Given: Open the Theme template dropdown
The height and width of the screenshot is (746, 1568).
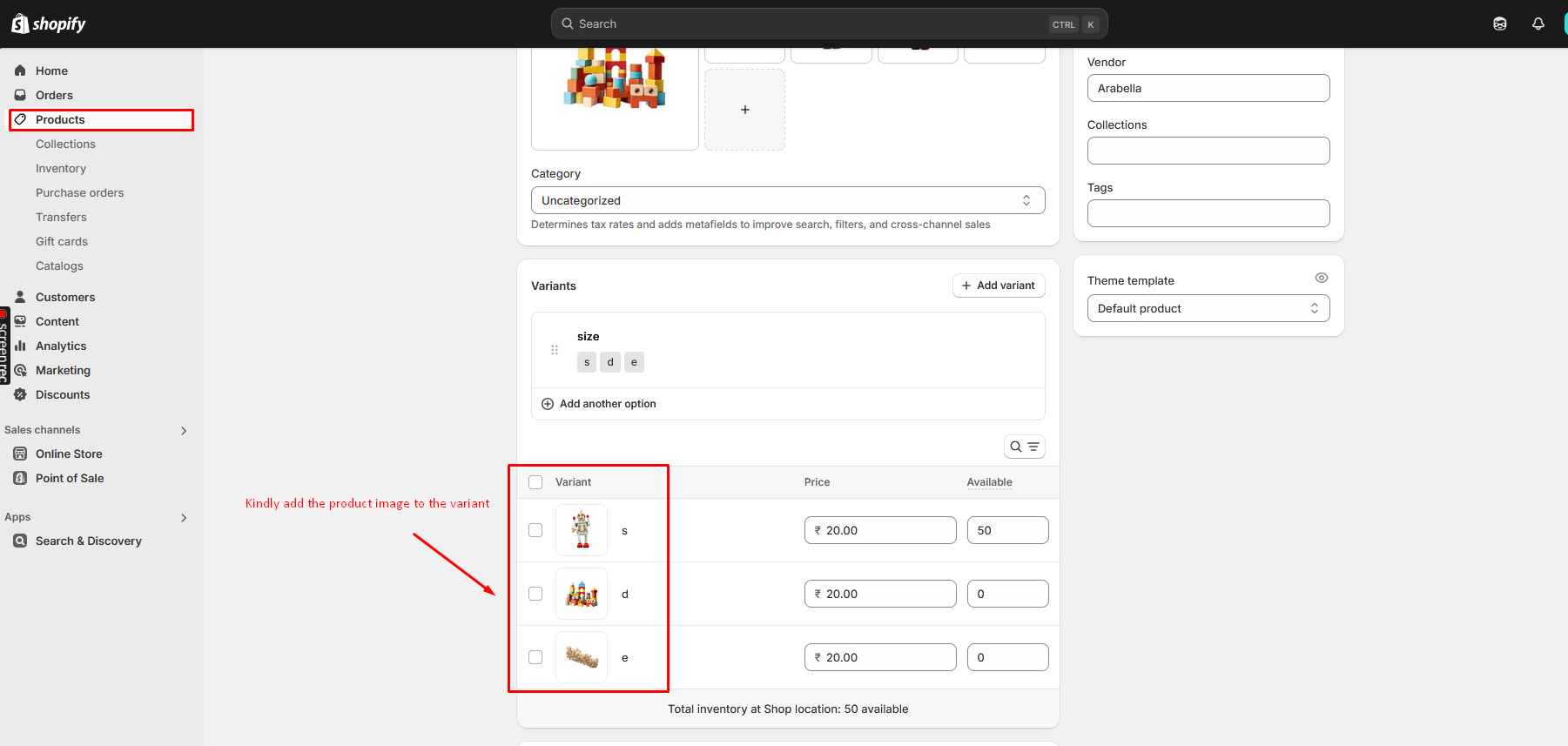Looking at the screenshot, I should click(x=1208, y=308).
